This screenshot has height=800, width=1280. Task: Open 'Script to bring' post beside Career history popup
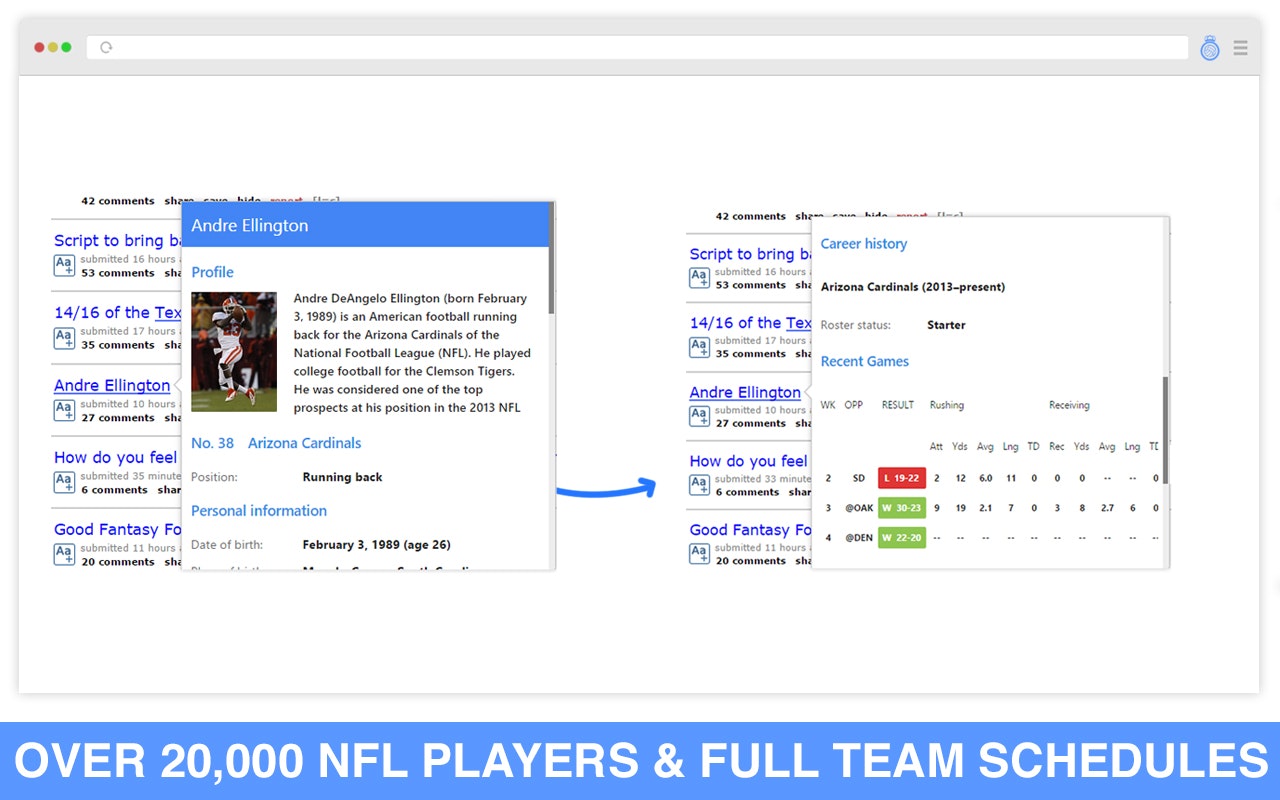coord(750,254)
